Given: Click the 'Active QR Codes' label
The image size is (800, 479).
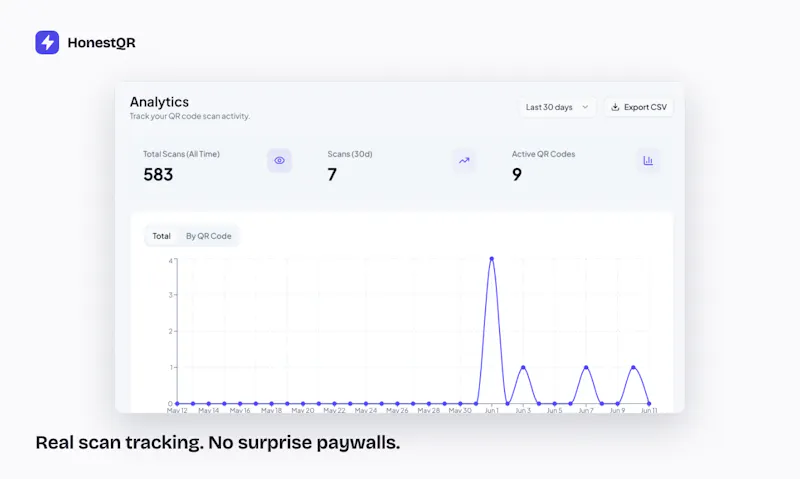Looking at the screenshot, I should click(543, 154).
